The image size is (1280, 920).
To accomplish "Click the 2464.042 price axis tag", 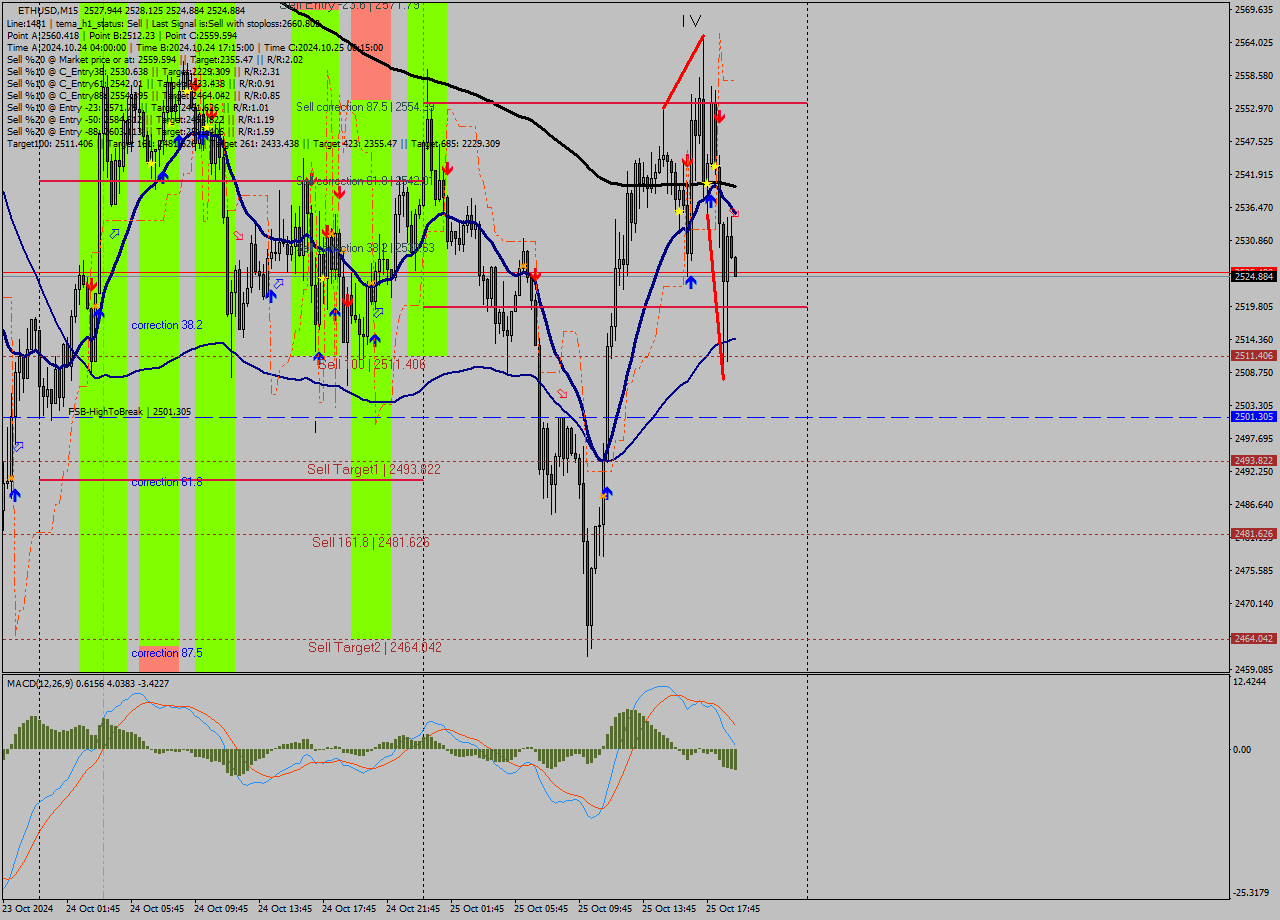I will coord(1254,638).
